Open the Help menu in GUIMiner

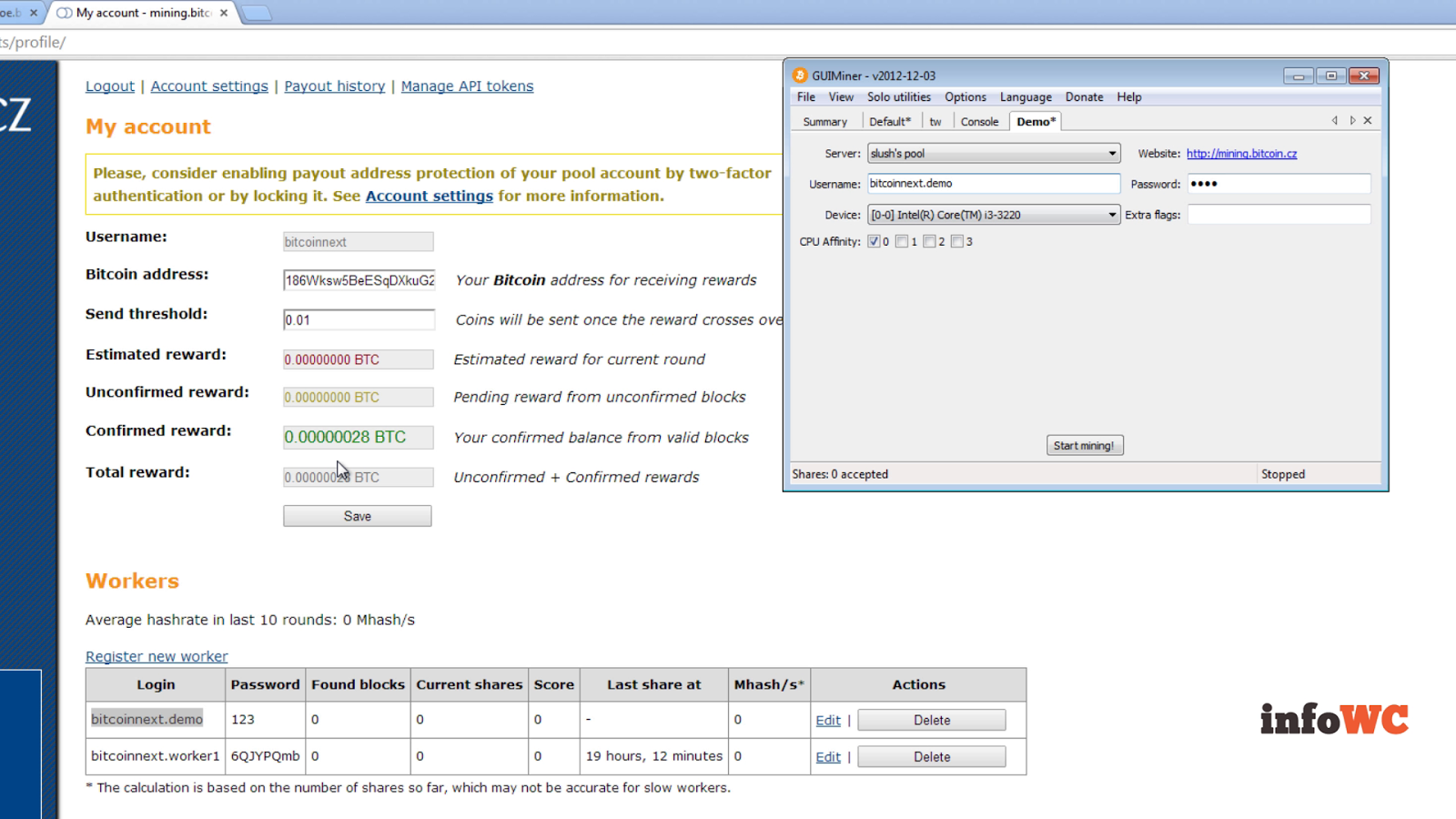[1129, 96]
